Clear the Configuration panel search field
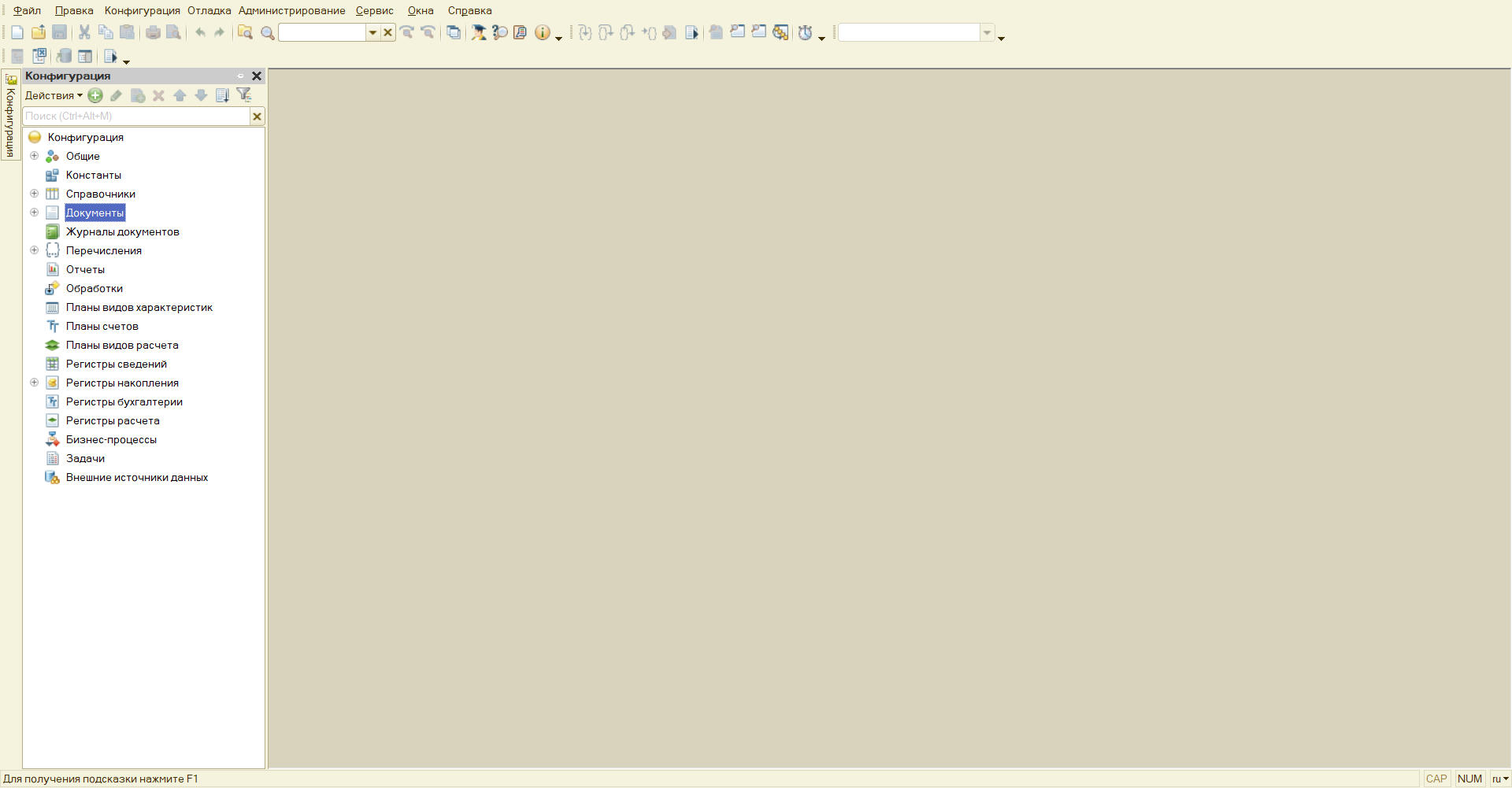 [257, 116]
